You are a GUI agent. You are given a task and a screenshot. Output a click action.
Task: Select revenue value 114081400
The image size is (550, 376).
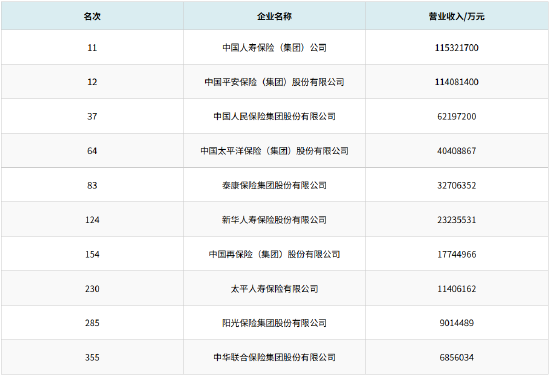457,82
